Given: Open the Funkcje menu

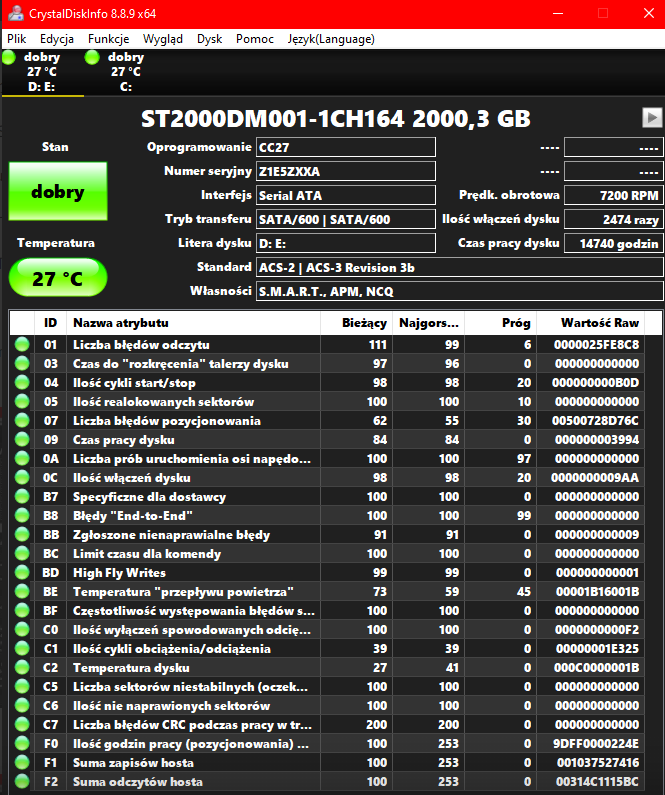Looking at the screenshot, I should pyautogui.click(x=108, y=39).
